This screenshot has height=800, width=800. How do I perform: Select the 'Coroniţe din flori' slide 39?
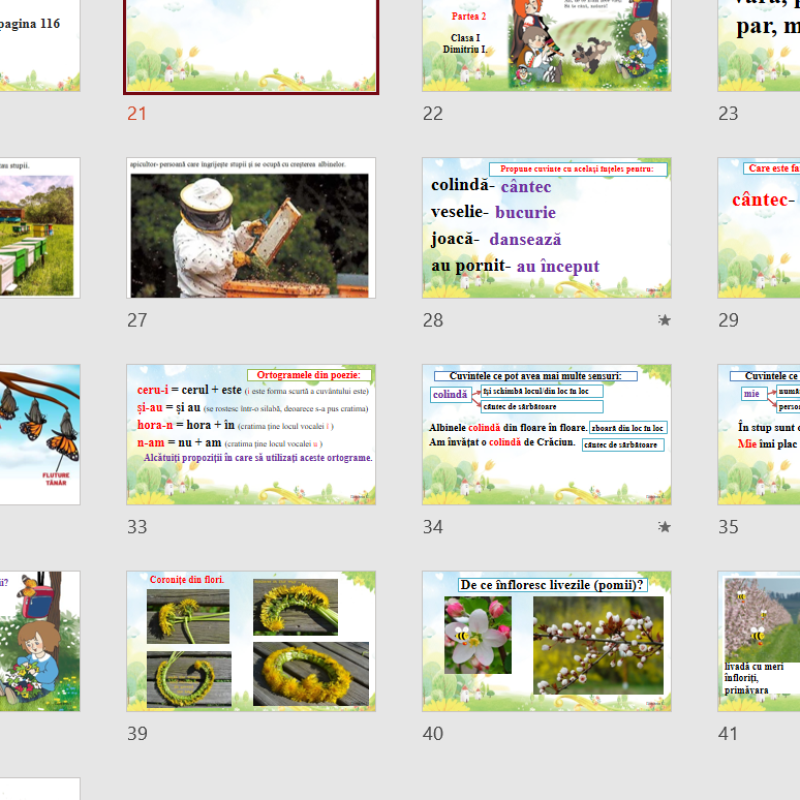pos(251,641)
